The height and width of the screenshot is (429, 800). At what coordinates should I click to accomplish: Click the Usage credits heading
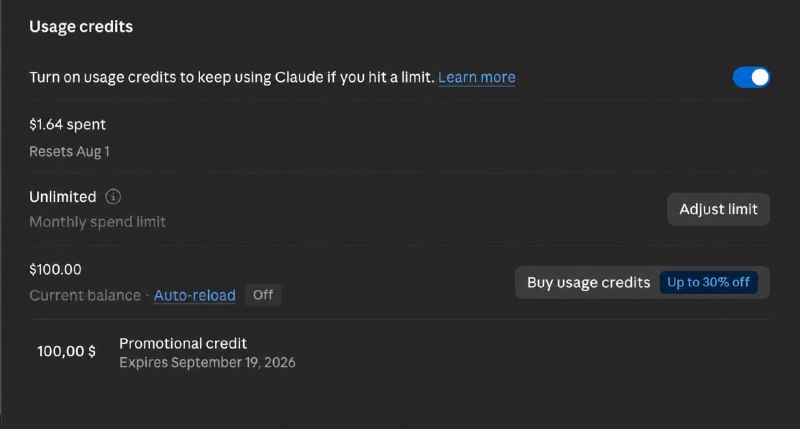click(81, 27)
